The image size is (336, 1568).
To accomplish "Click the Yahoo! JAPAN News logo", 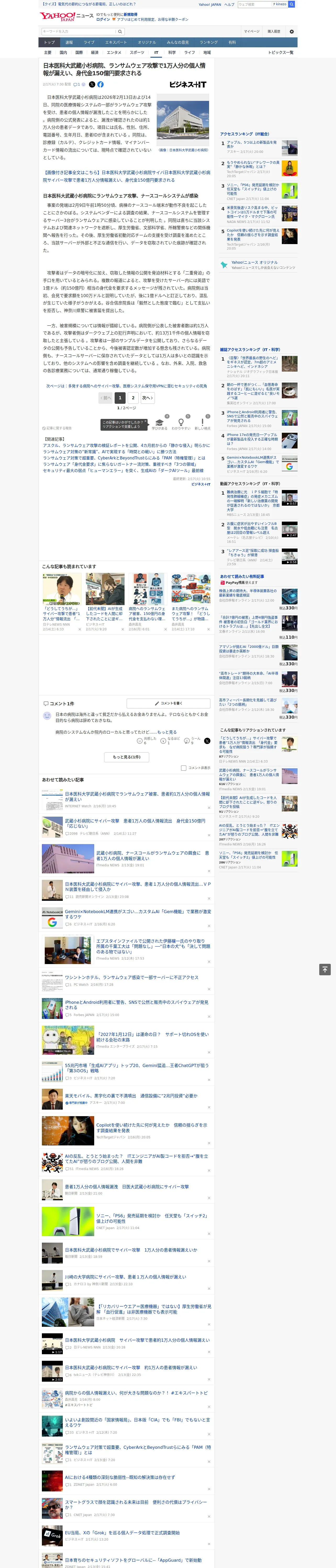I will click(66, 16).
